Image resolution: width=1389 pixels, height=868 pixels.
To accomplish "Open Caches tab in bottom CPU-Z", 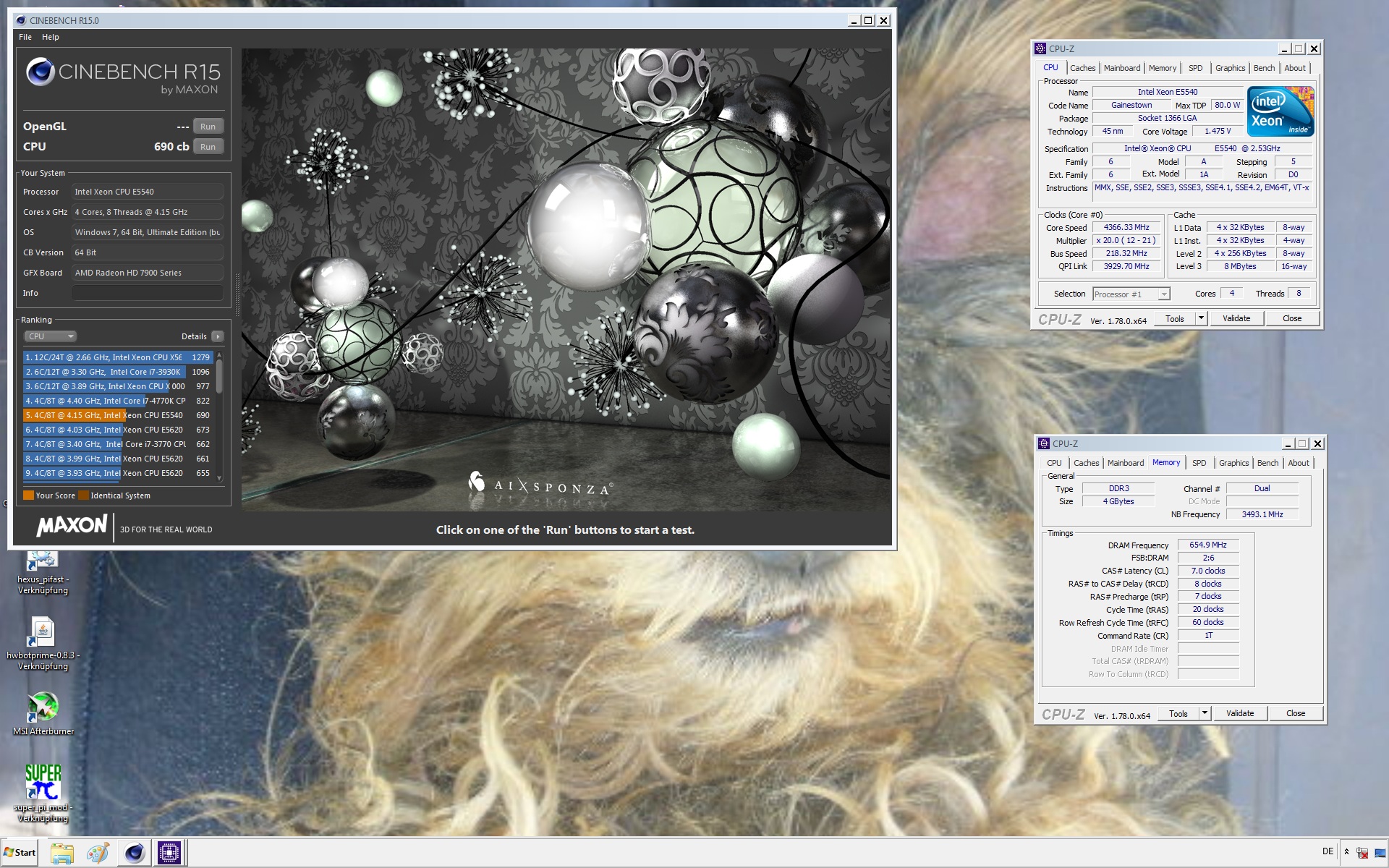I will point(1087,463).
